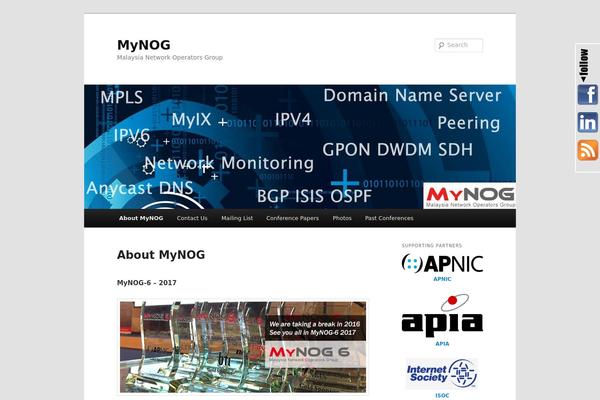Click the search magnifier icon
The width and height of the screenshot is (600, 400).
pos(441,45)
